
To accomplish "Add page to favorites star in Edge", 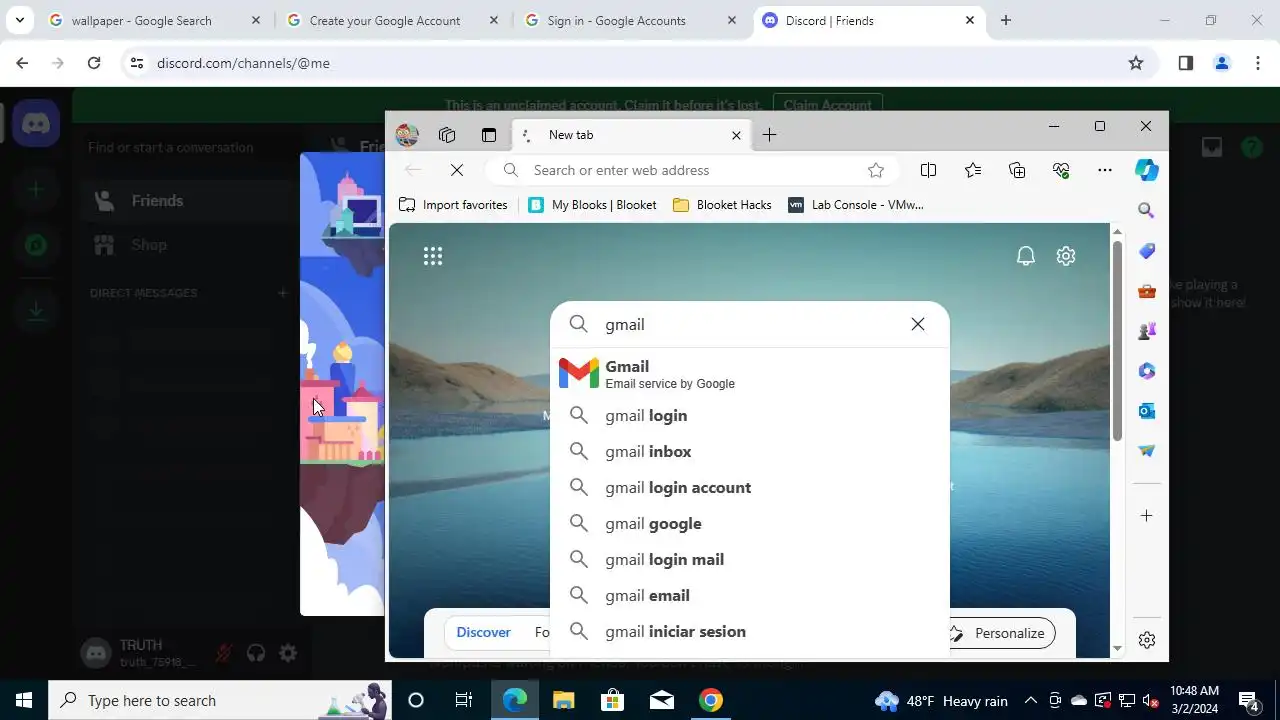I will [876, 170].
